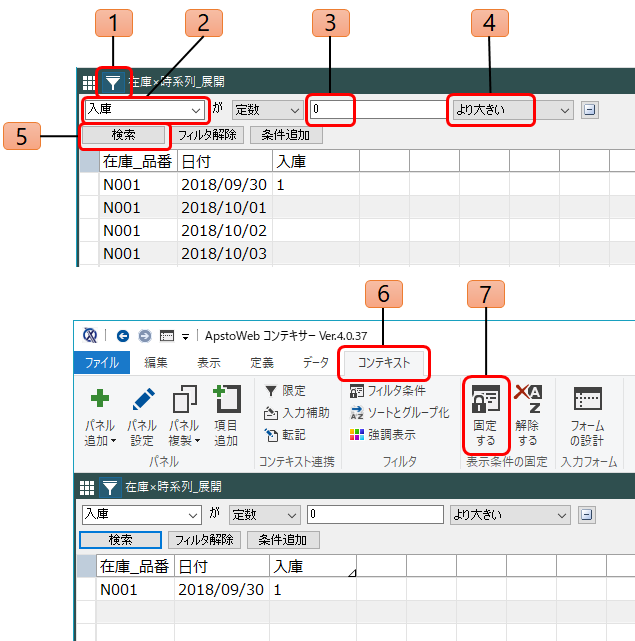This screenshot has height=641, width=635.
Task: Click the 日付 column header in lower table
Action: pyautogui.click(x=222, y=567)
